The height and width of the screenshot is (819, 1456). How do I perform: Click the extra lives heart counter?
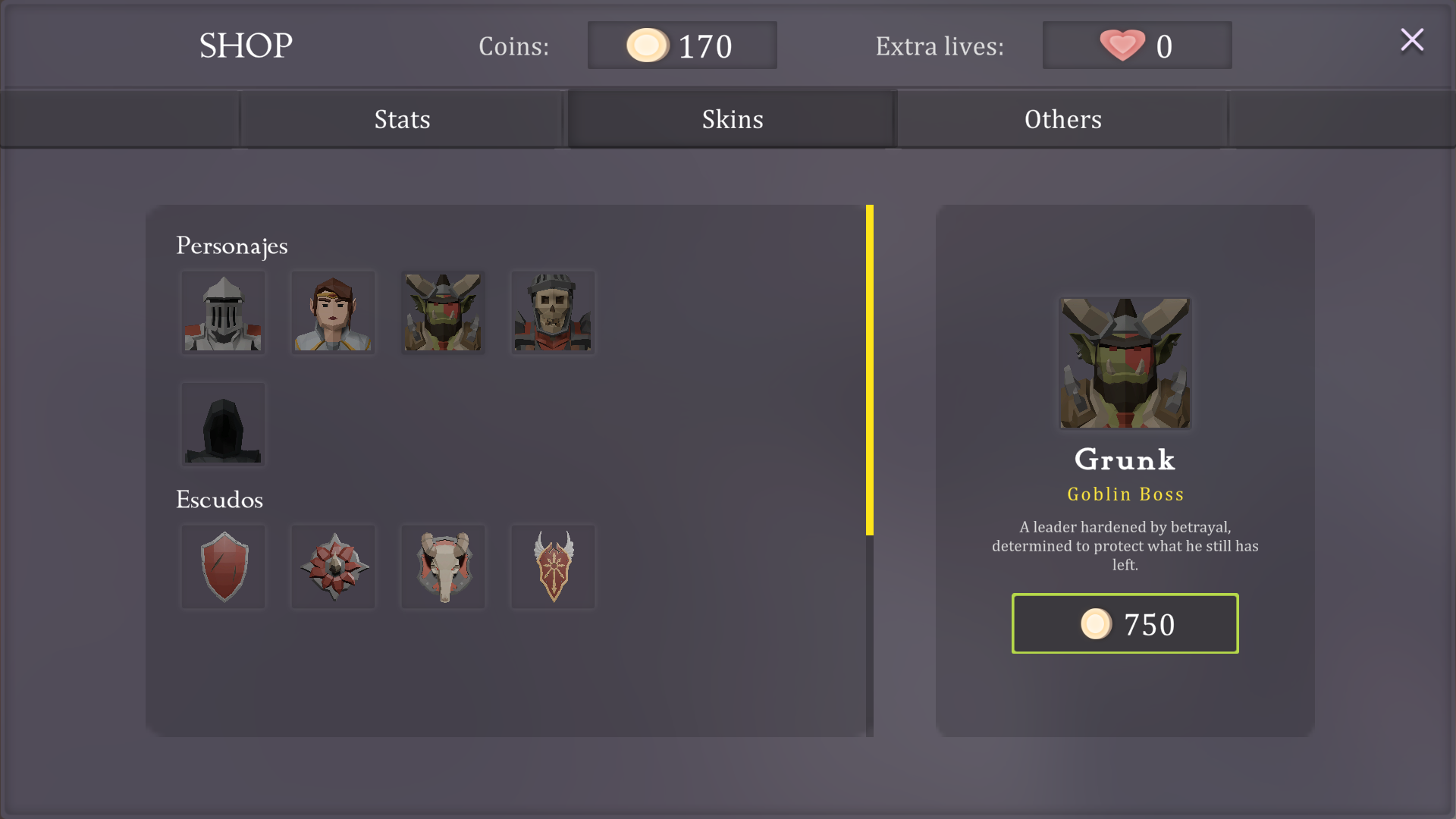(1137, 45)
